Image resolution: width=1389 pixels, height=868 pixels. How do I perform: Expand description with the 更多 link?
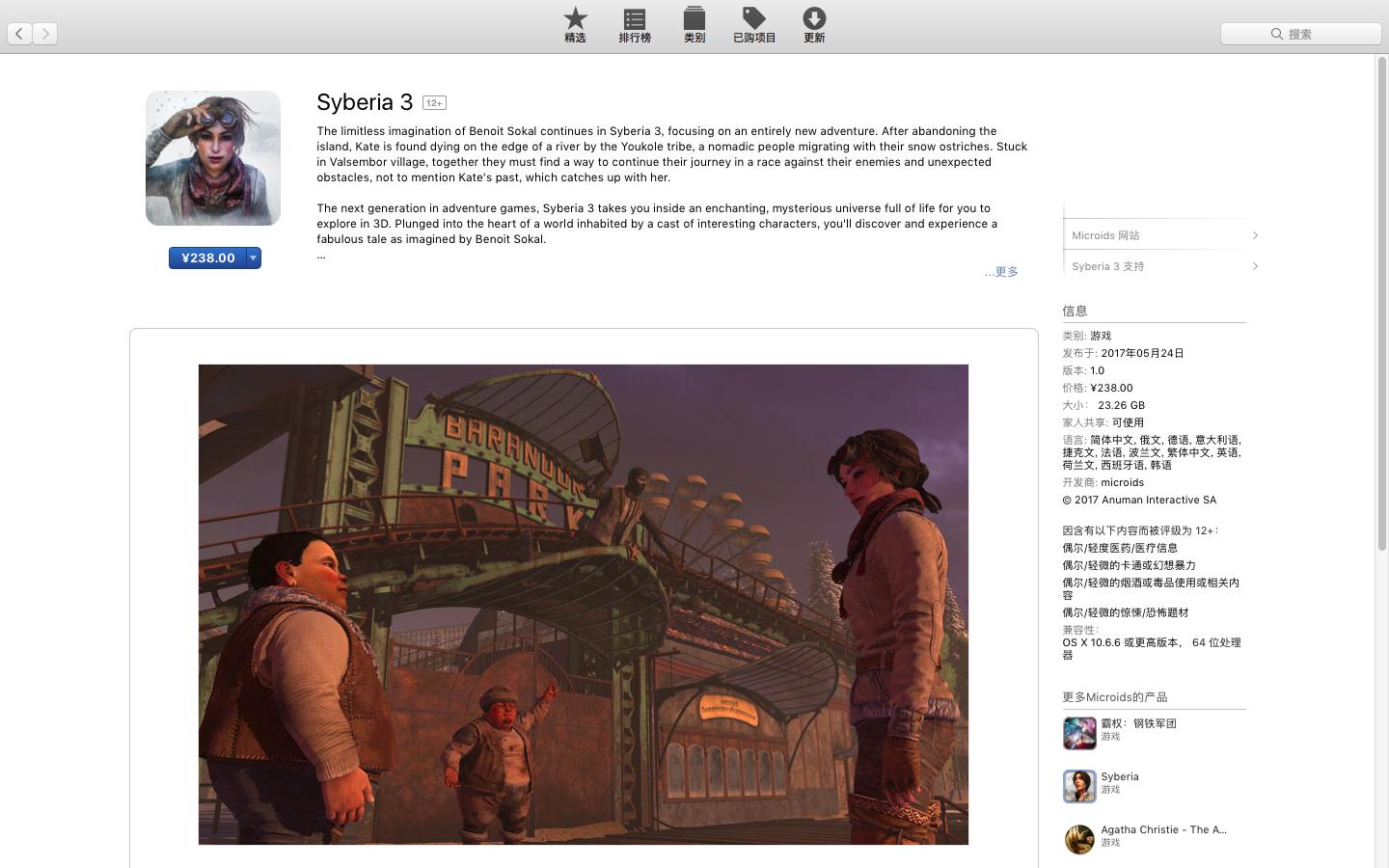(x=1003, y=272)
